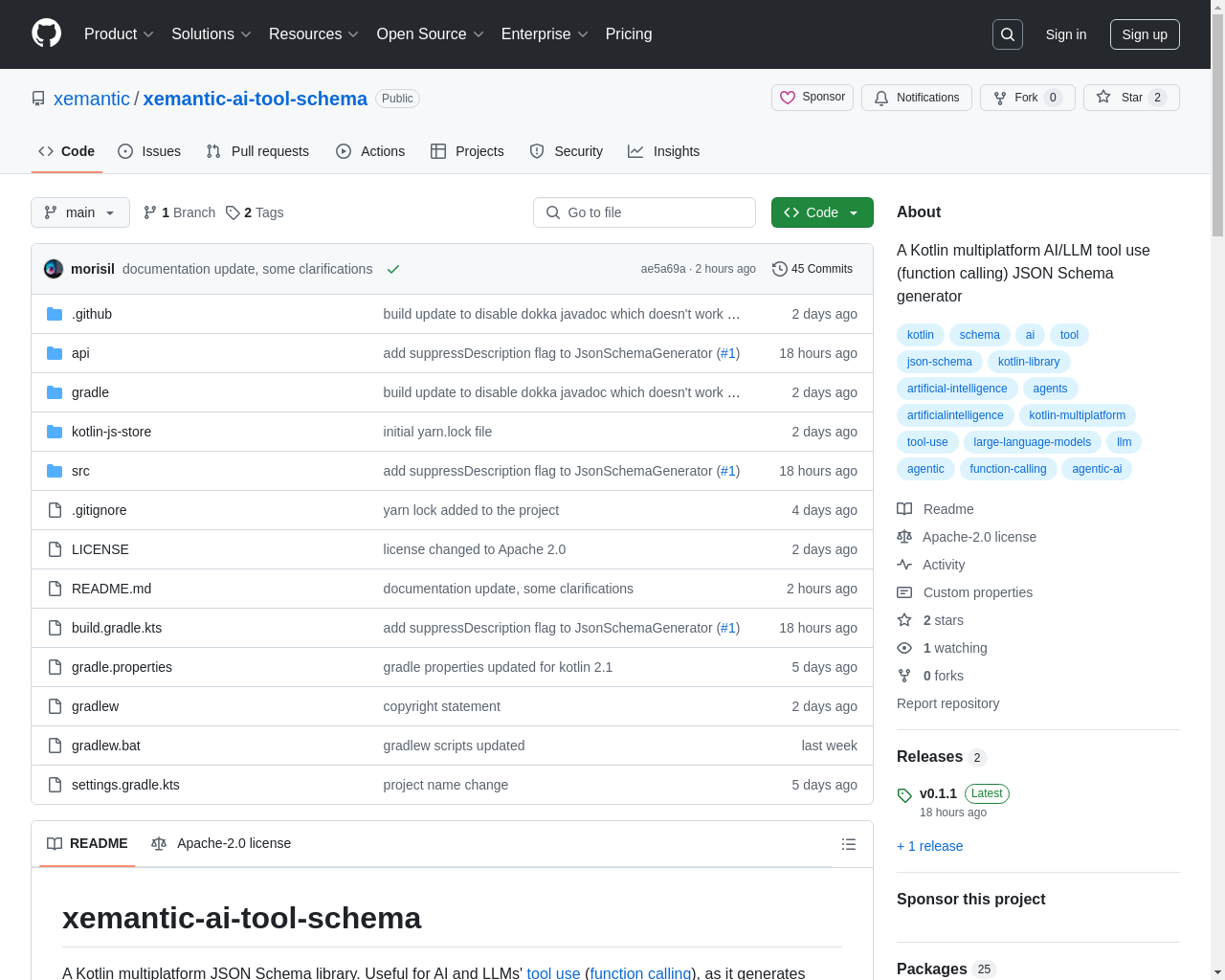1225x980 pixels.
Task: Click the Readme book icon in About
Action: [904, 509]
